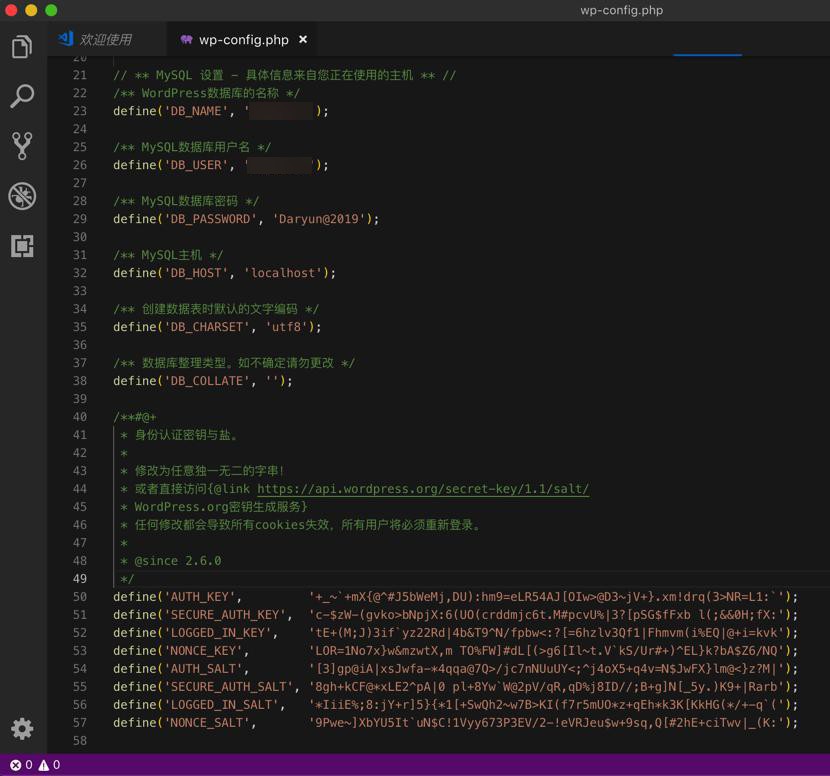Click line number 23 in the gutter
Image resolution: width=830 pixels, height=776 pixels.
(80, 111)
